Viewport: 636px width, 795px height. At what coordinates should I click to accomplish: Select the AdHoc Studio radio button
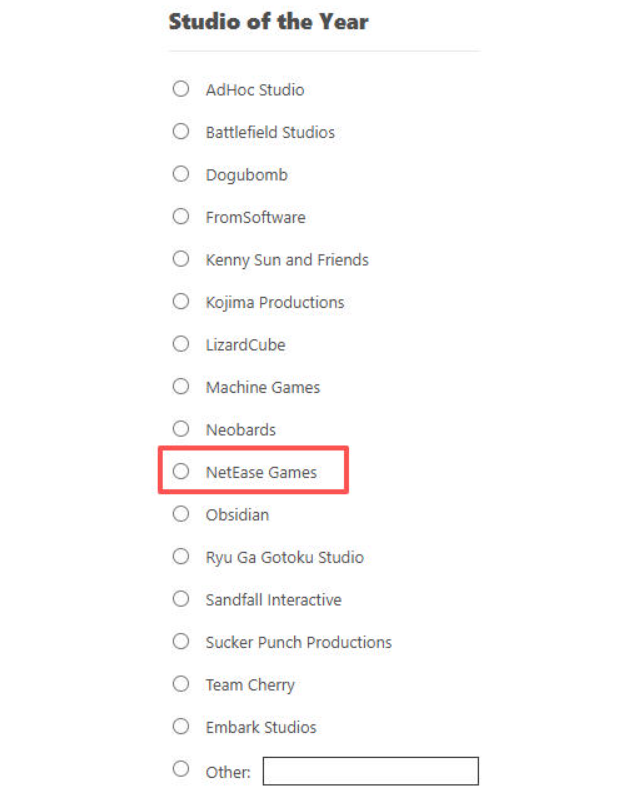click(x=181, y=89)
